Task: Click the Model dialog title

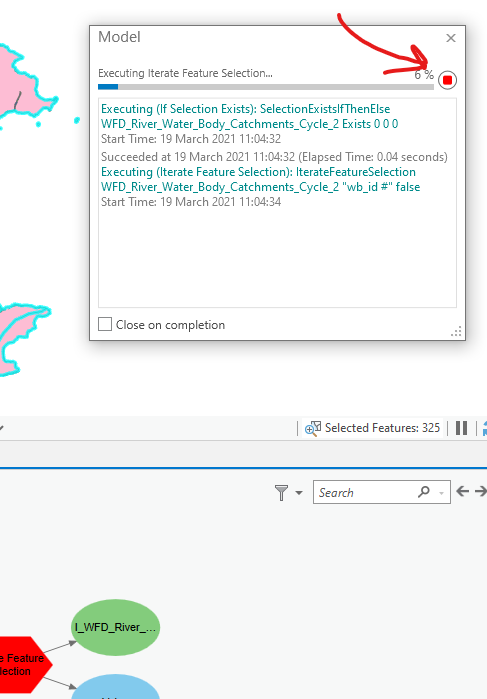Action: 119,37
